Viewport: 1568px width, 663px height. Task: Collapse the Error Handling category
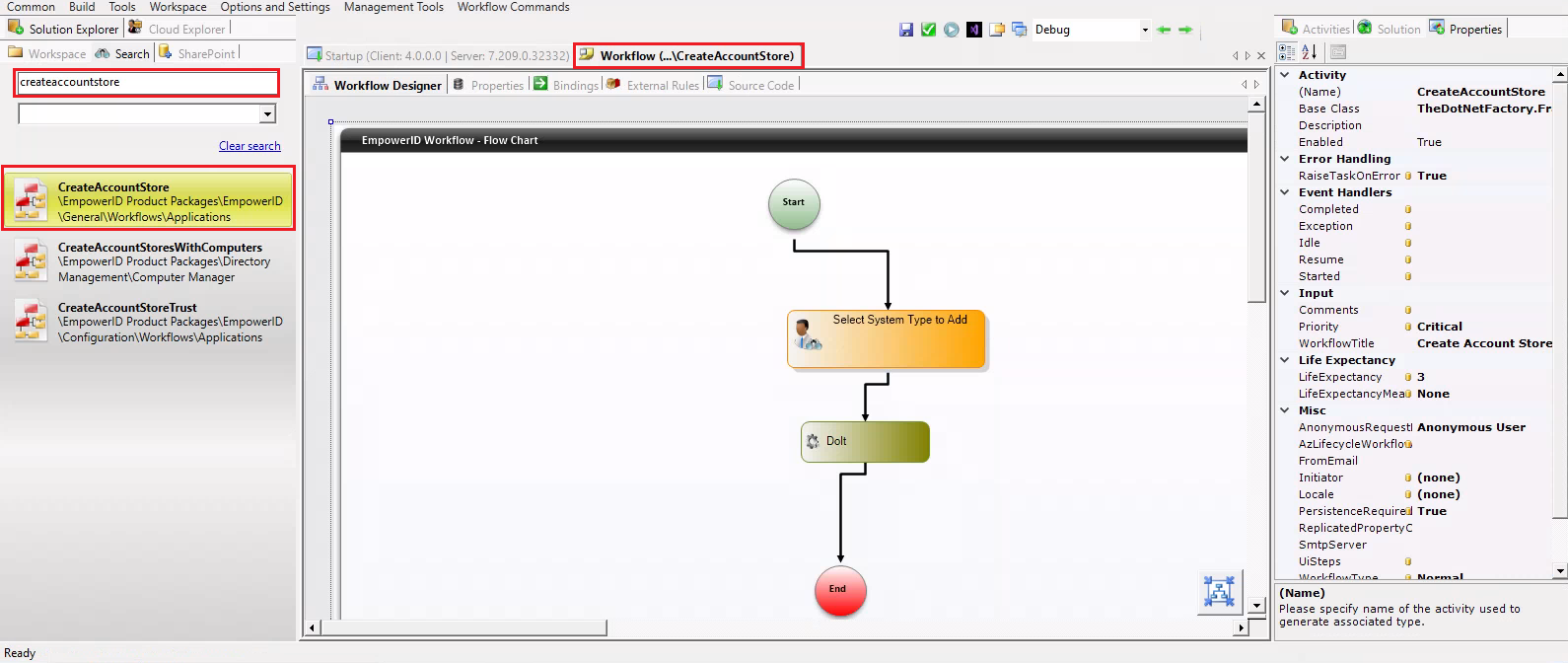tap(1285, 159)
